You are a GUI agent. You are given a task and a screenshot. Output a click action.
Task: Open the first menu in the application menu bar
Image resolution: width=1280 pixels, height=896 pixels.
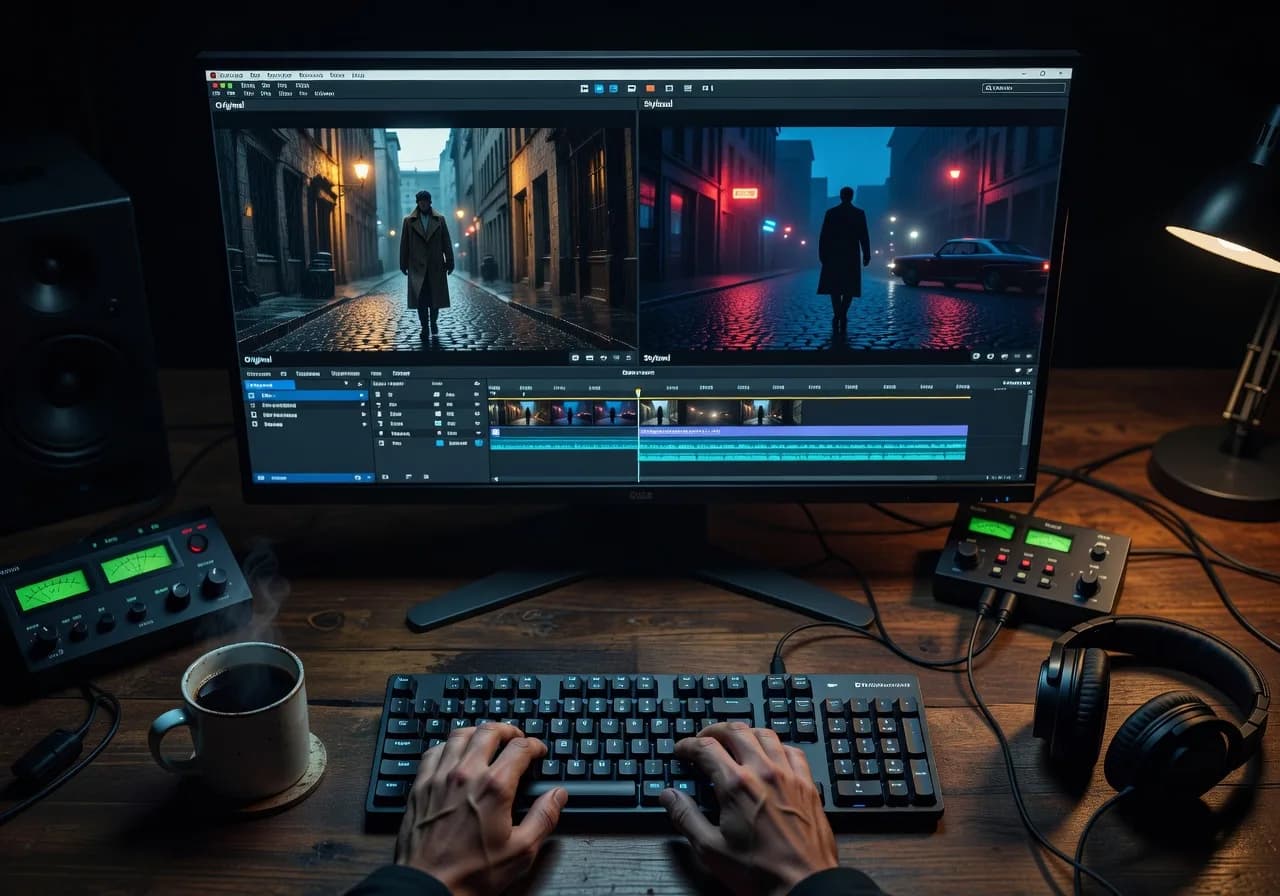point(229,75)
